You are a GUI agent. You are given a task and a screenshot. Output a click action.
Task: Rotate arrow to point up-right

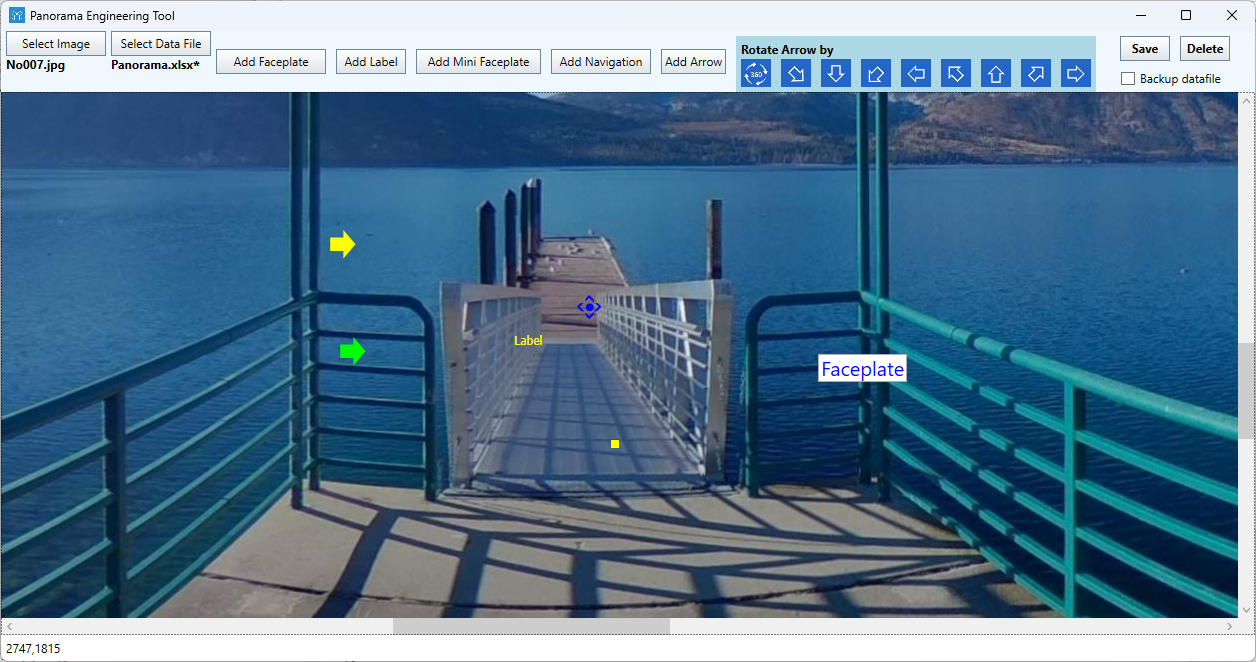click(1036, 74)
